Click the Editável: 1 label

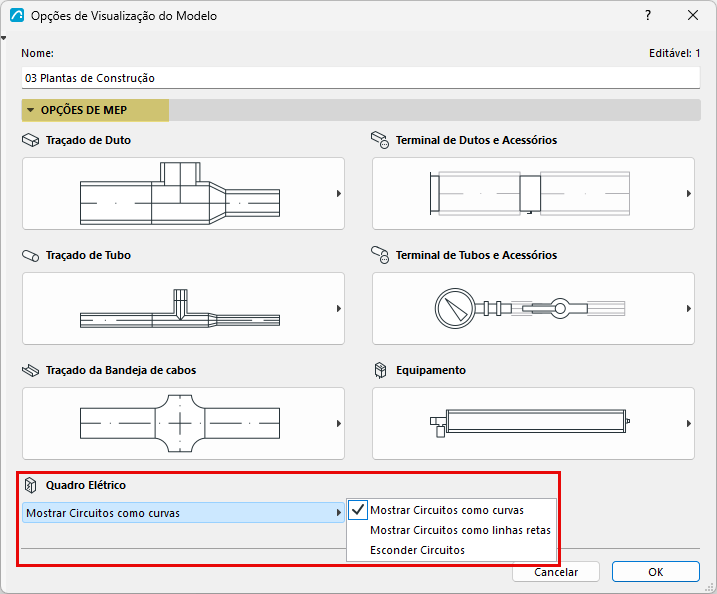(x=674, y=53)
